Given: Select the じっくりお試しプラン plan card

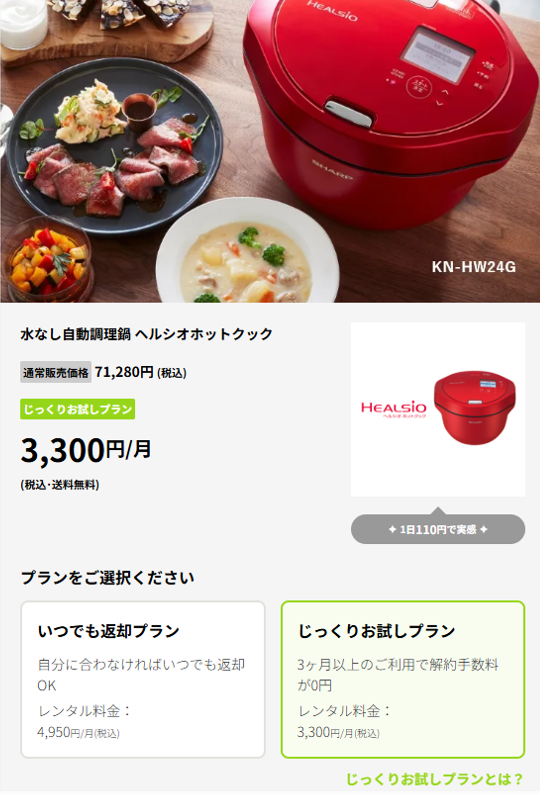Looking at the screenshot, I should point(403,679).
